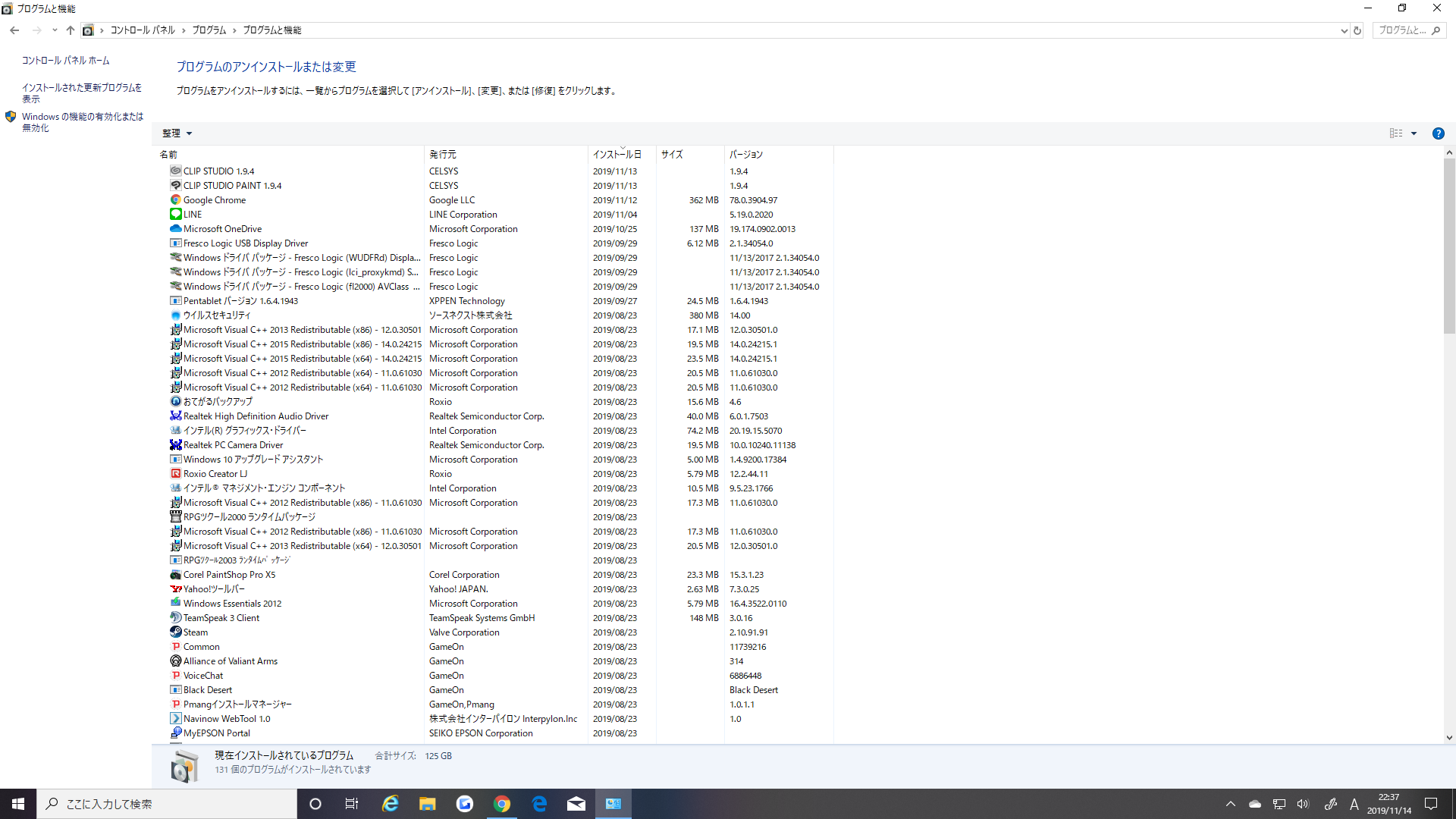Click the Steam icon in program list
This screenshot has height=819, width=1456.
(175, 632)
